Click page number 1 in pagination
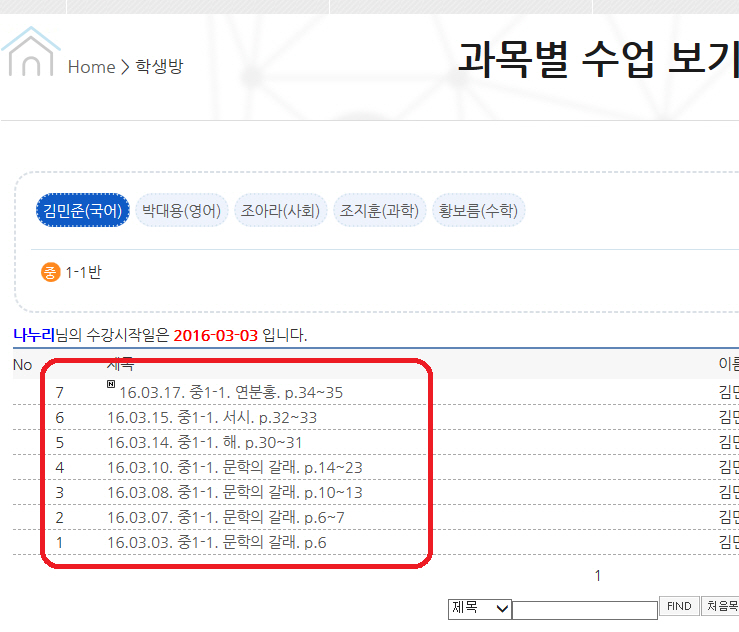 598,575
